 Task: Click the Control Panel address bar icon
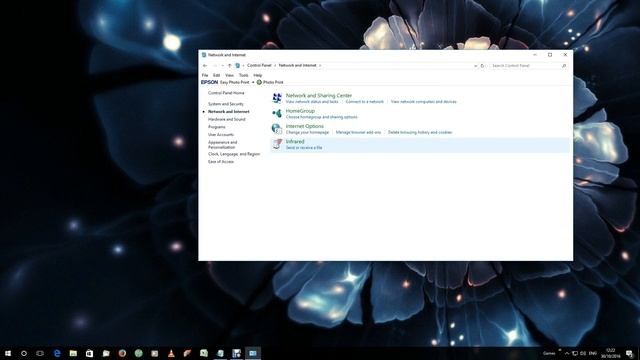tap(238, 65)
